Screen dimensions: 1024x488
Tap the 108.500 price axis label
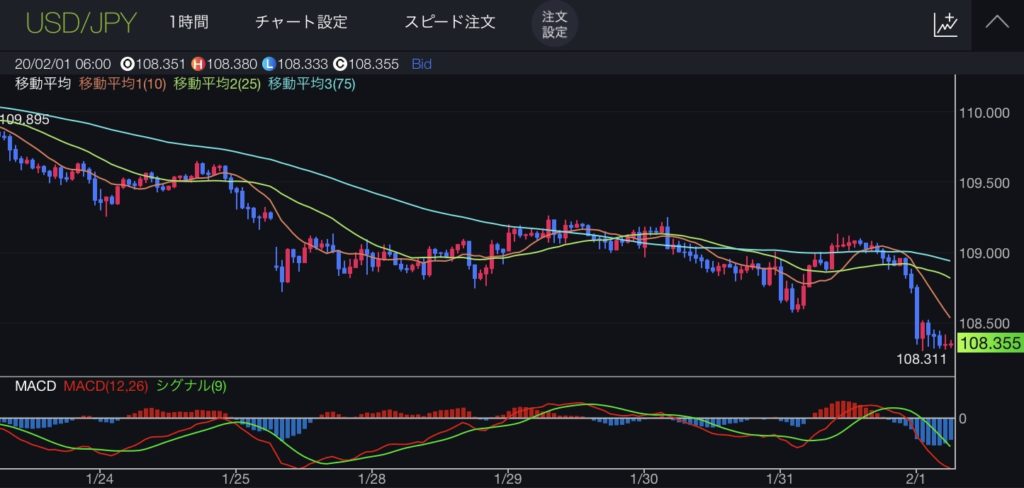[984, 323]
